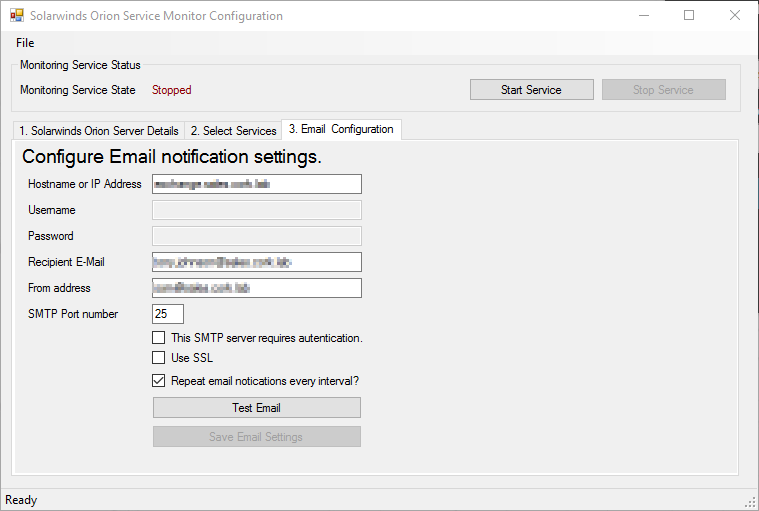
Task: Uncheck Repeat email notifications every interval
Action: coord(158,381)
